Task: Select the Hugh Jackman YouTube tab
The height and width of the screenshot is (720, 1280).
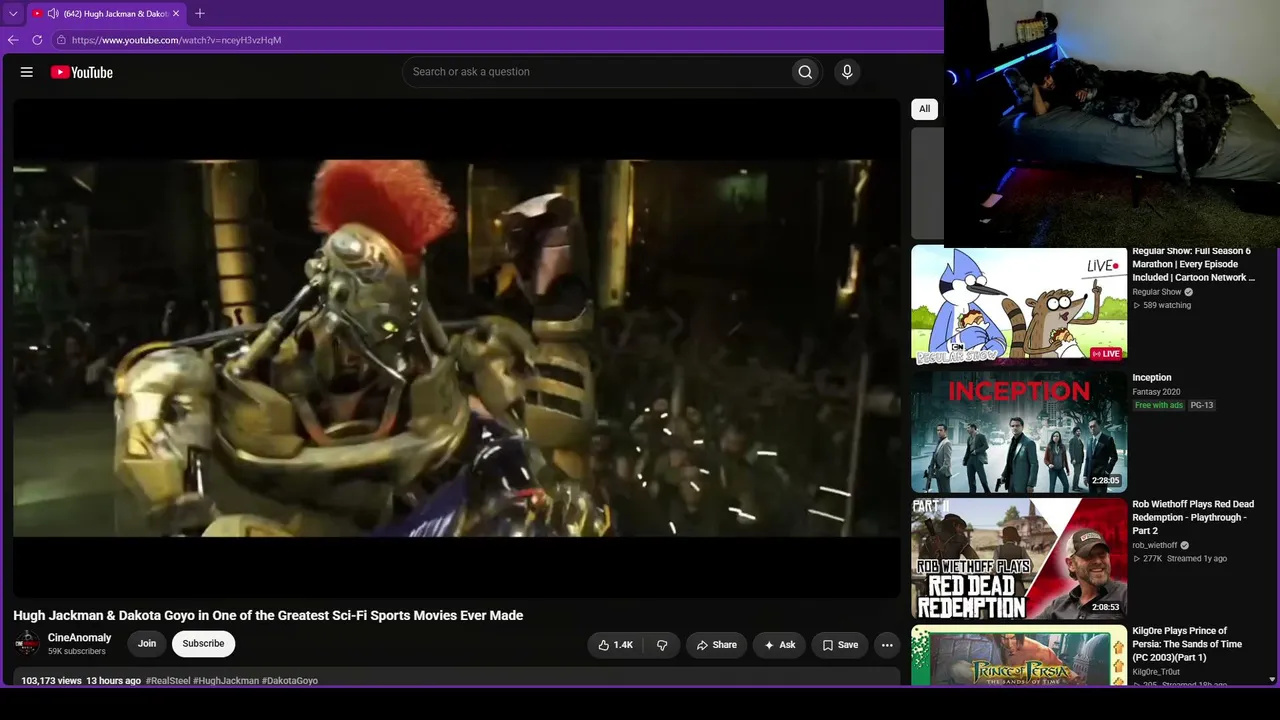Action: pyautogui.click(x=106, y=14)
